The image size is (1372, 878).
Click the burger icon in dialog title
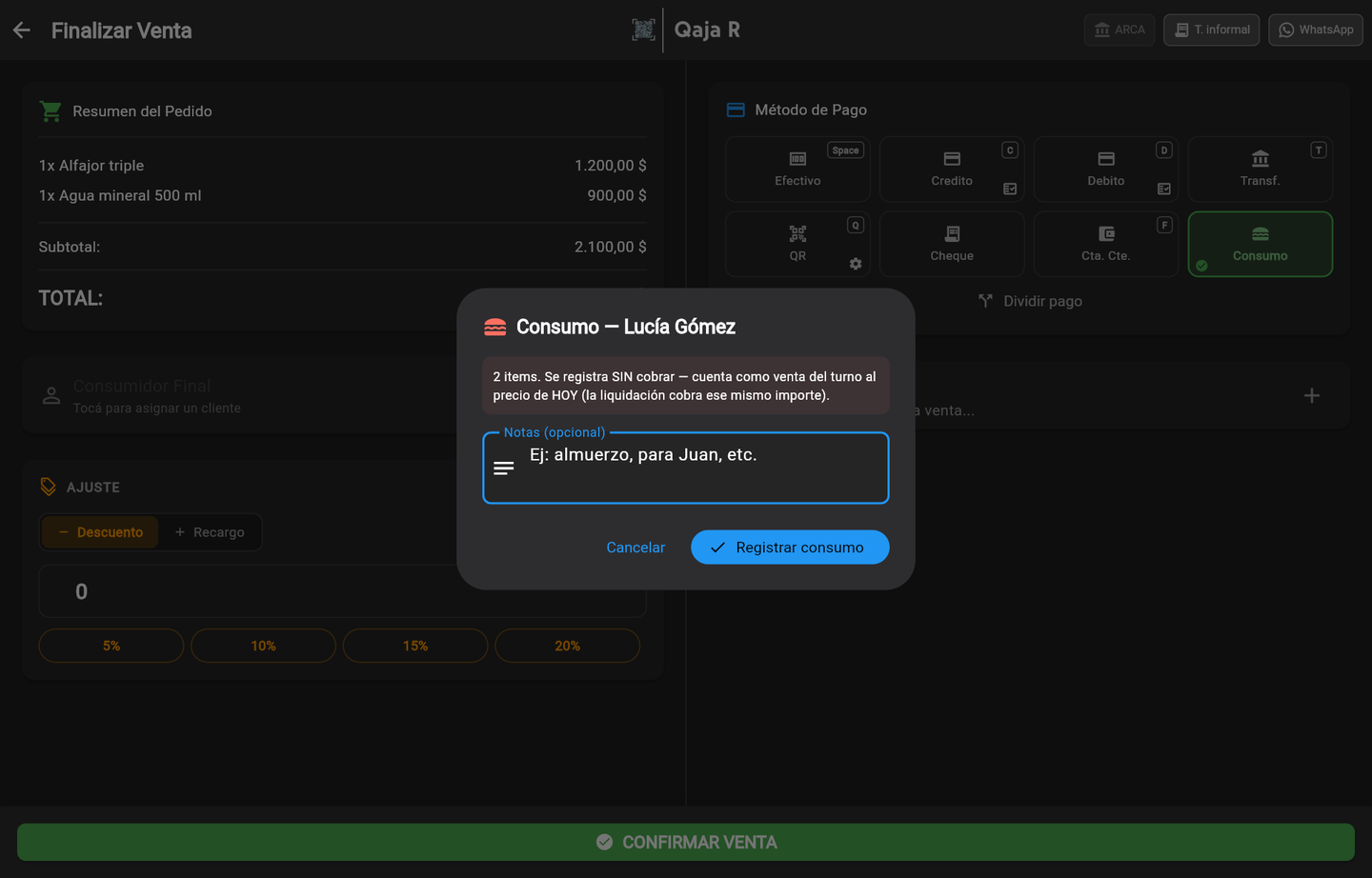click(495, 328)
